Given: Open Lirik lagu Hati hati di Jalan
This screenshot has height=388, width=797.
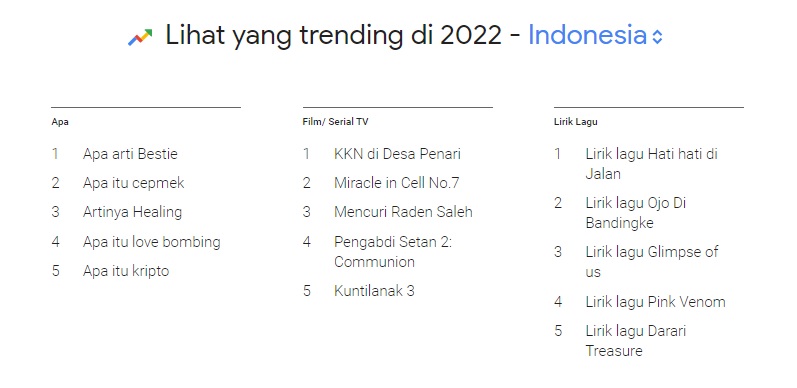Looking at the screenshot, I should 652,164.
